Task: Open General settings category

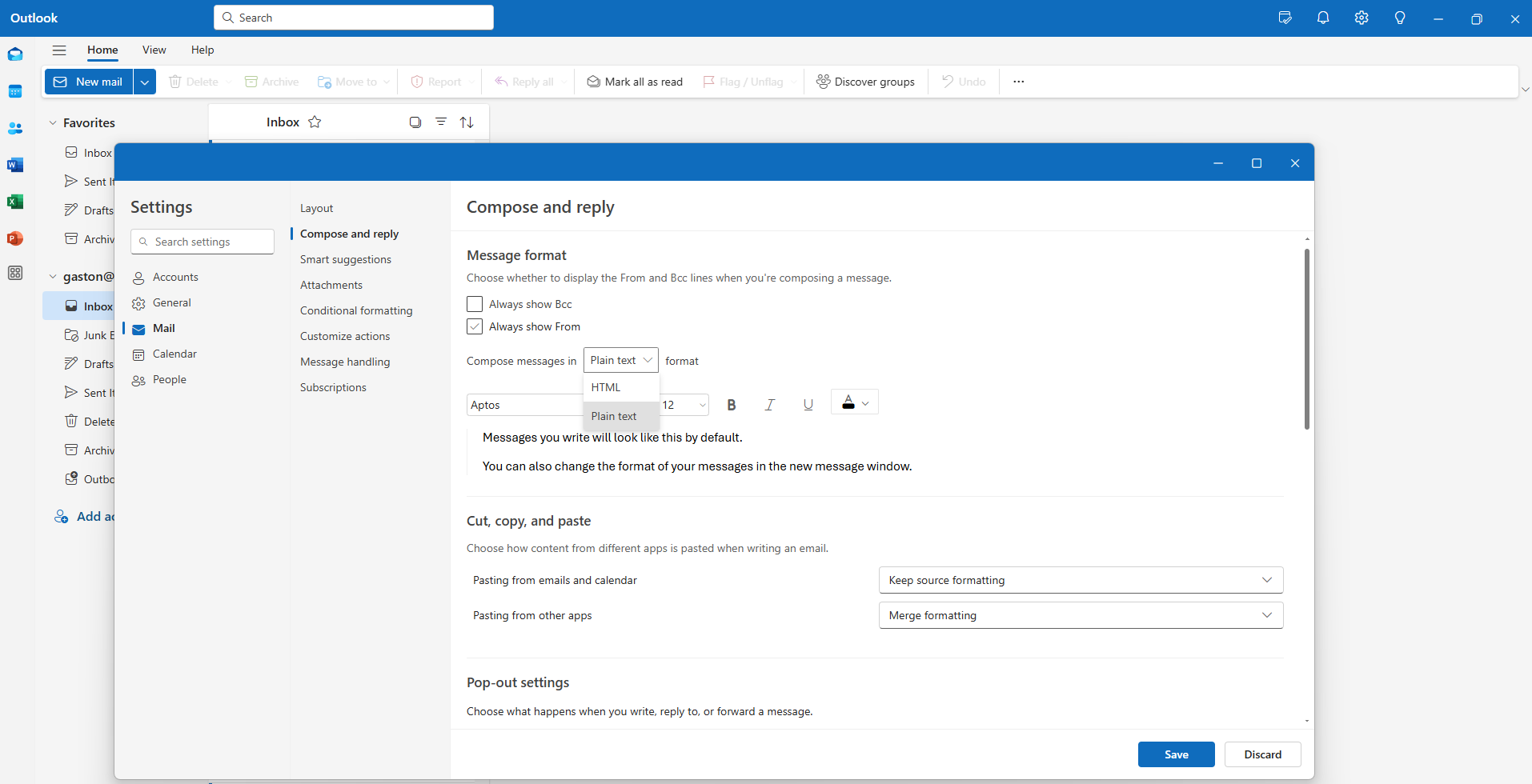Action: (x=171, y=302)
